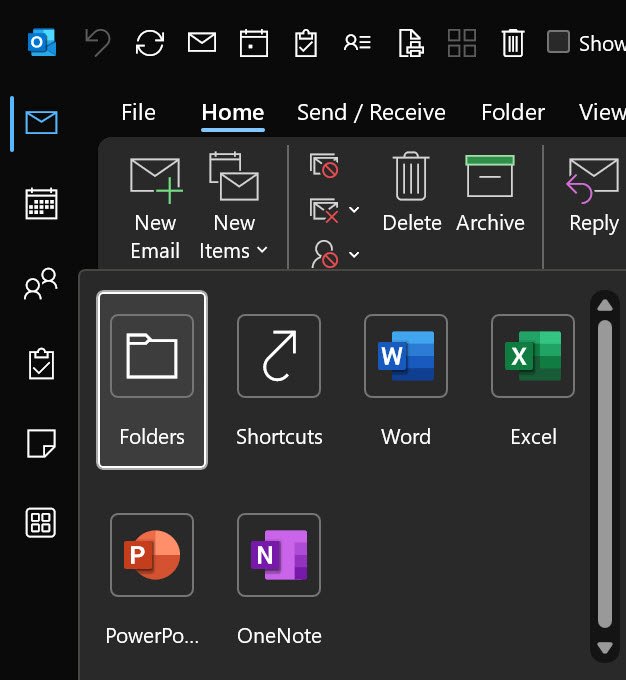The width and height of the screenshot is (626, 680).
Task: Open Notes from the sidebar
Action: pyautogui.click(x=41, y=443)
